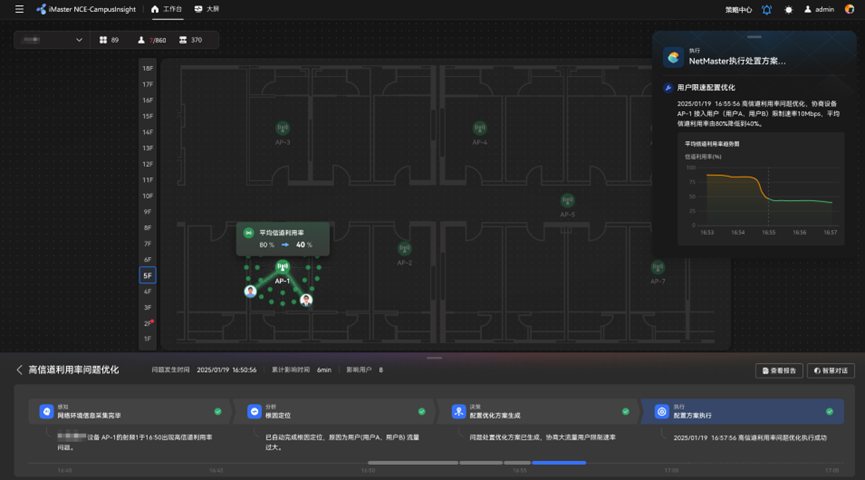Click the 查看报告 button
This screenshot has height=480, width=865.
point(779,371)
